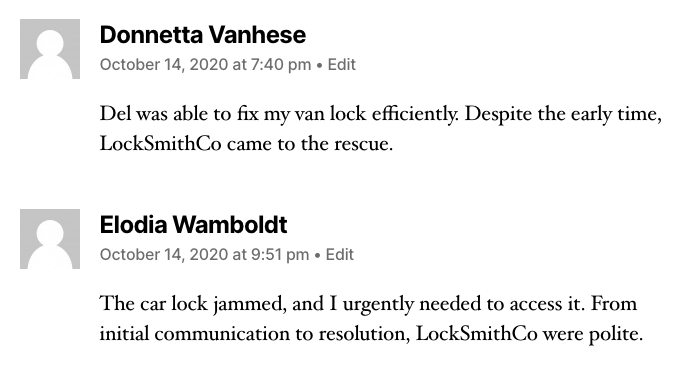Click "LockSmithCo" in Elodia's comment

point(477,334)
